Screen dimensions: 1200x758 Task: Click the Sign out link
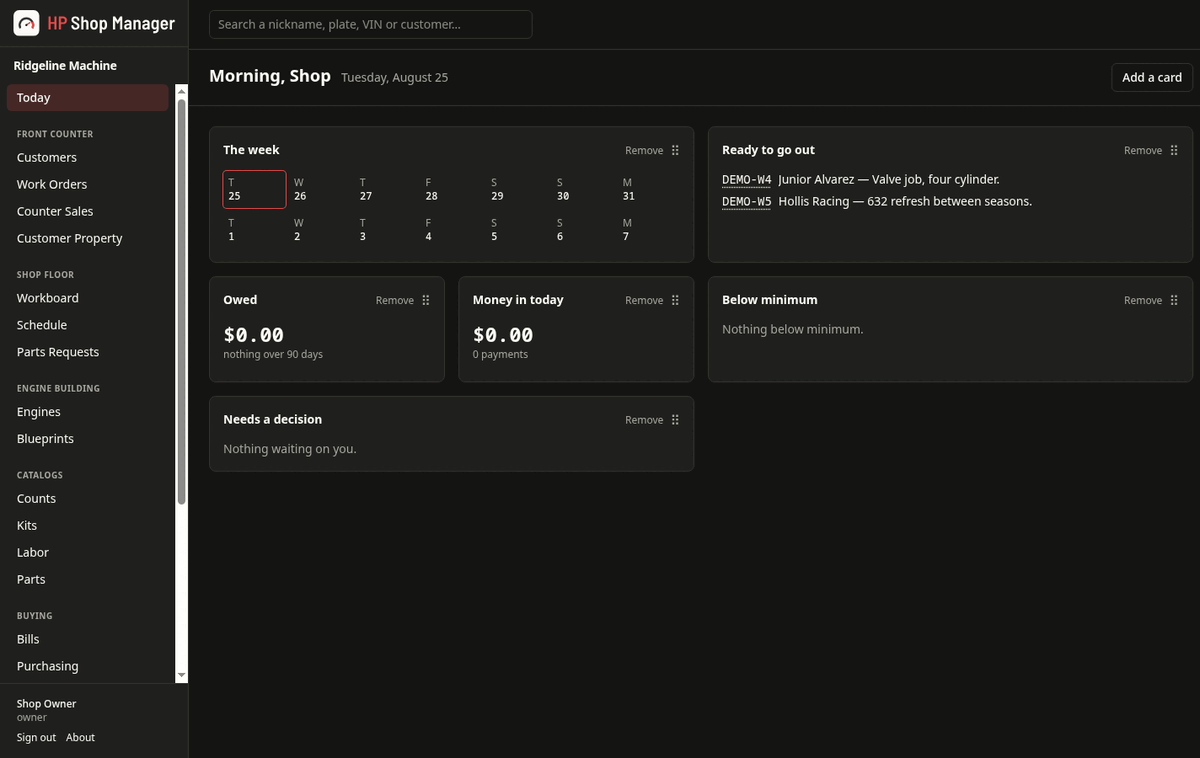(x=36, y=738)
